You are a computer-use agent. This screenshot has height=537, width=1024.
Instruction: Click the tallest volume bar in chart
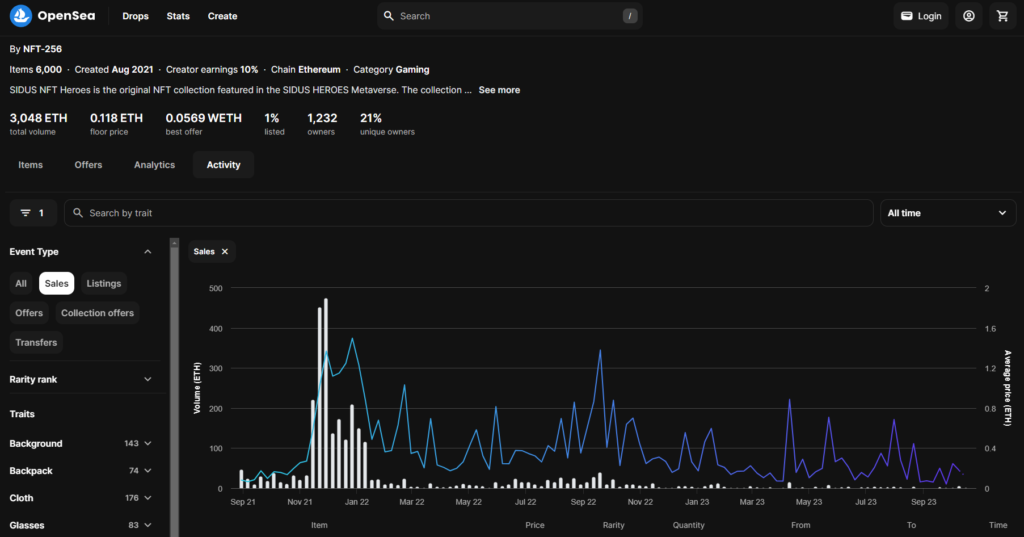(x=326, y=393)
